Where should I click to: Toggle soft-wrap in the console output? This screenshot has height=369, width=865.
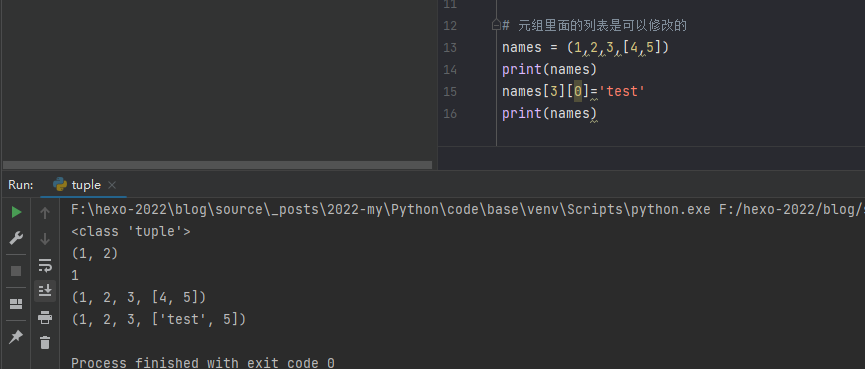click(x=45, y=265)
